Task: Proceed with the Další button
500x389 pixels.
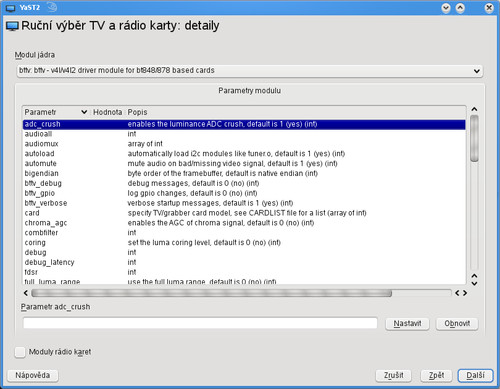Action: pos(475,375)
